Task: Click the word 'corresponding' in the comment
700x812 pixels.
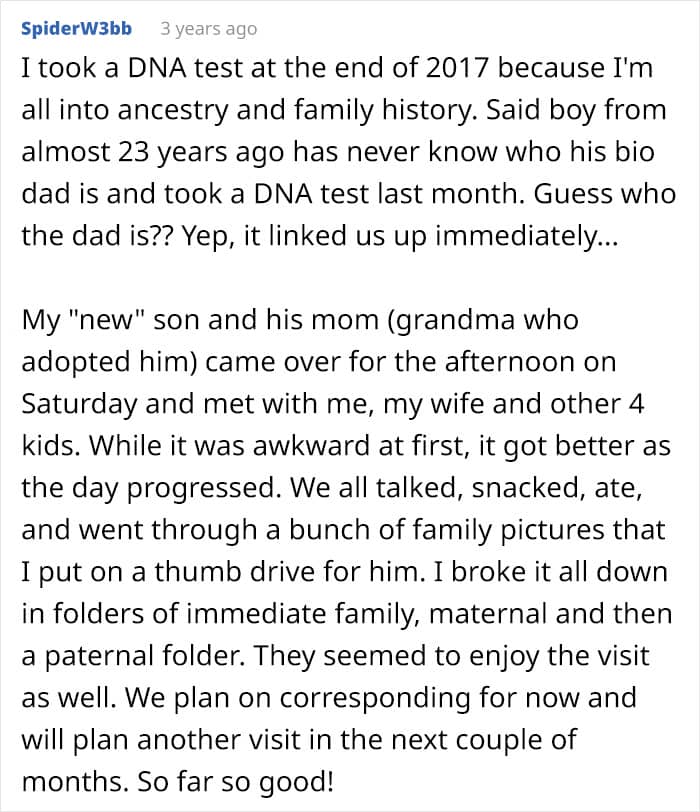Action: tap(375, 698)
